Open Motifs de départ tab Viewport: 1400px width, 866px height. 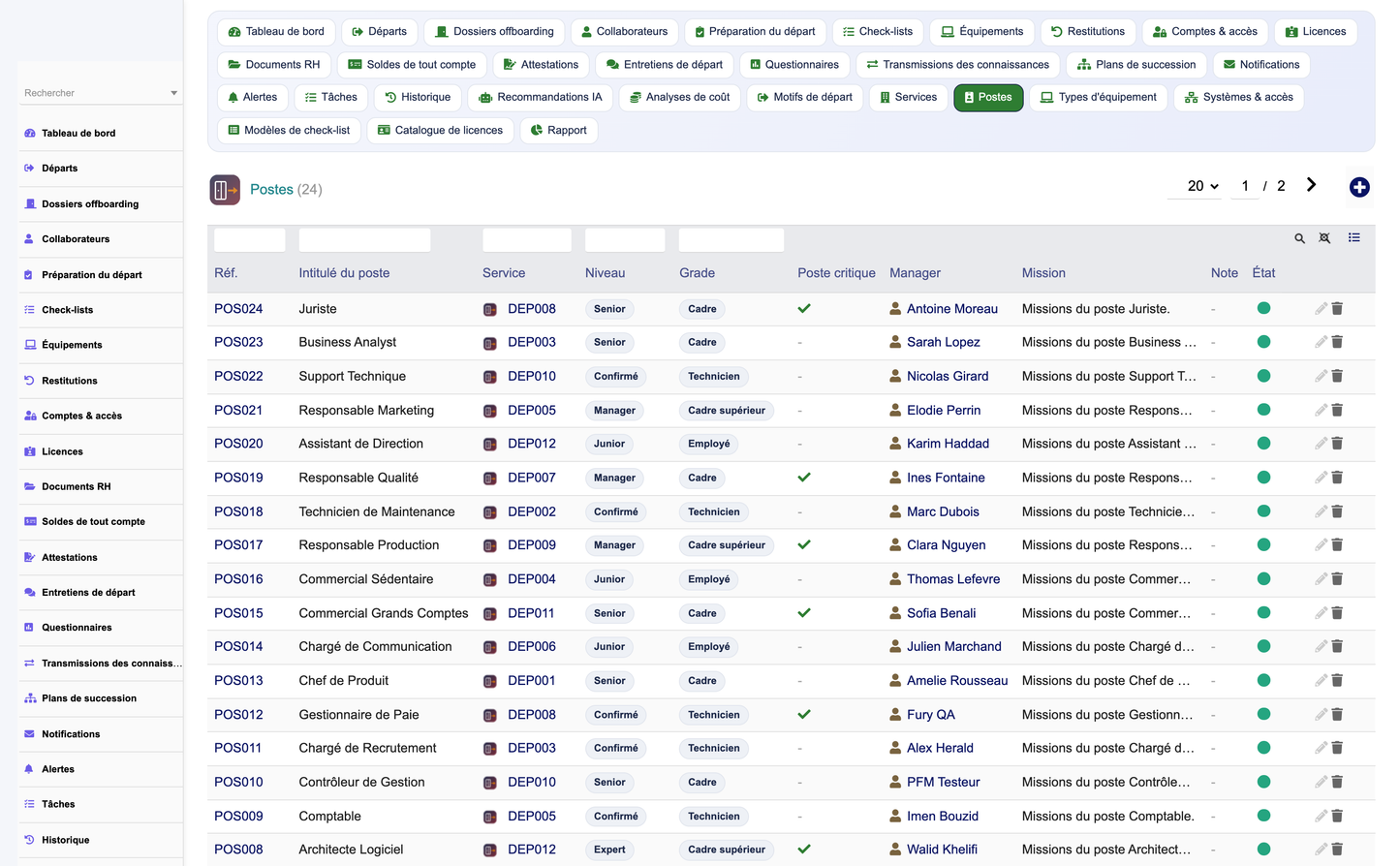(x=804, y=98)
